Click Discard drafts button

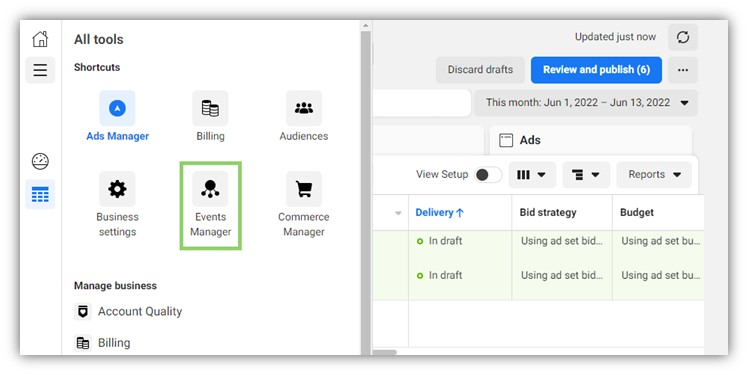click(480, 70)
